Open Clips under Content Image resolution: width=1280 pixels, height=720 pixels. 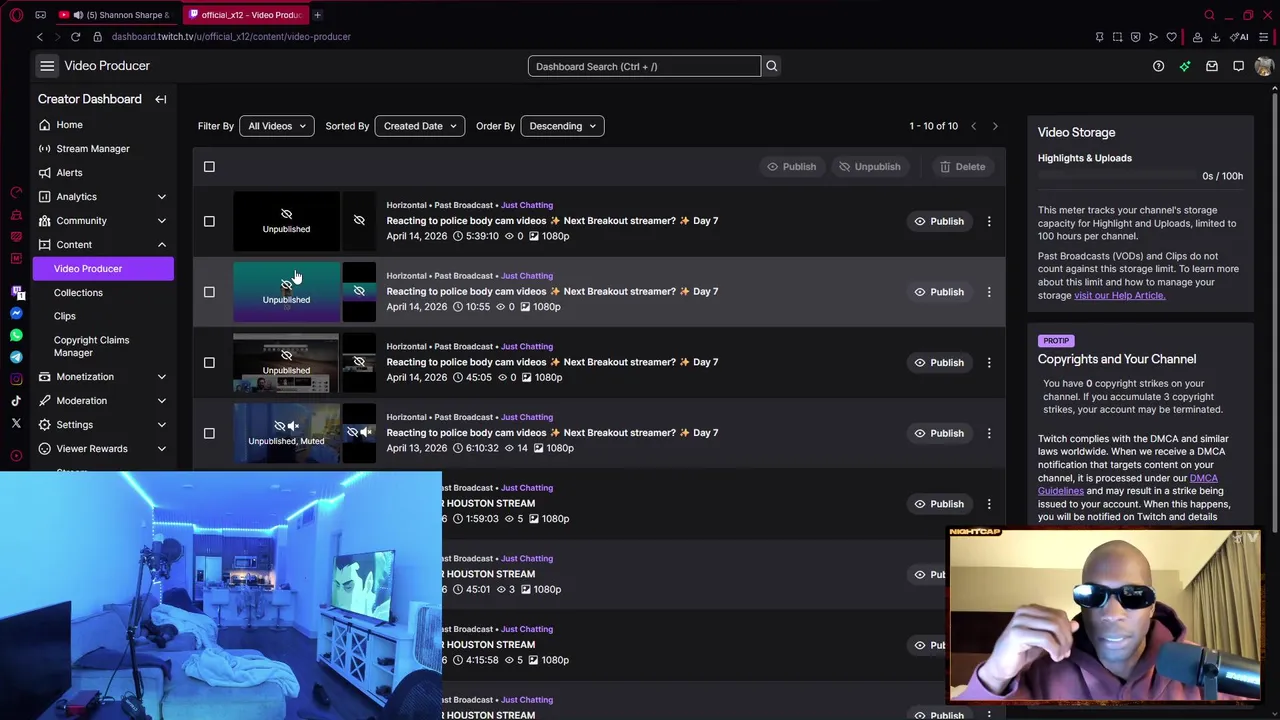click(65, 316)
